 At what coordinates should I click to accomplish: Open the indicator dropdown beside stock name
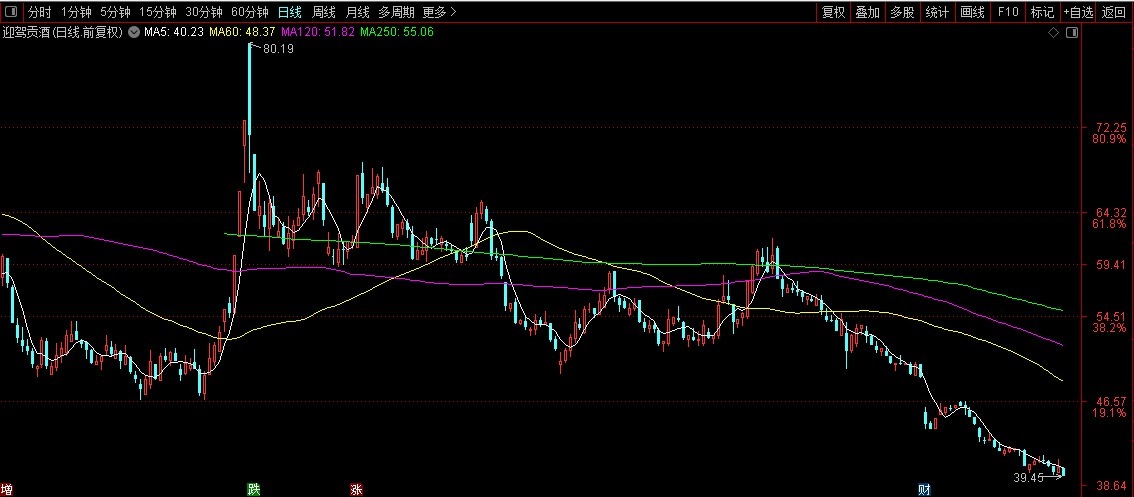click(x=134, y=33)
